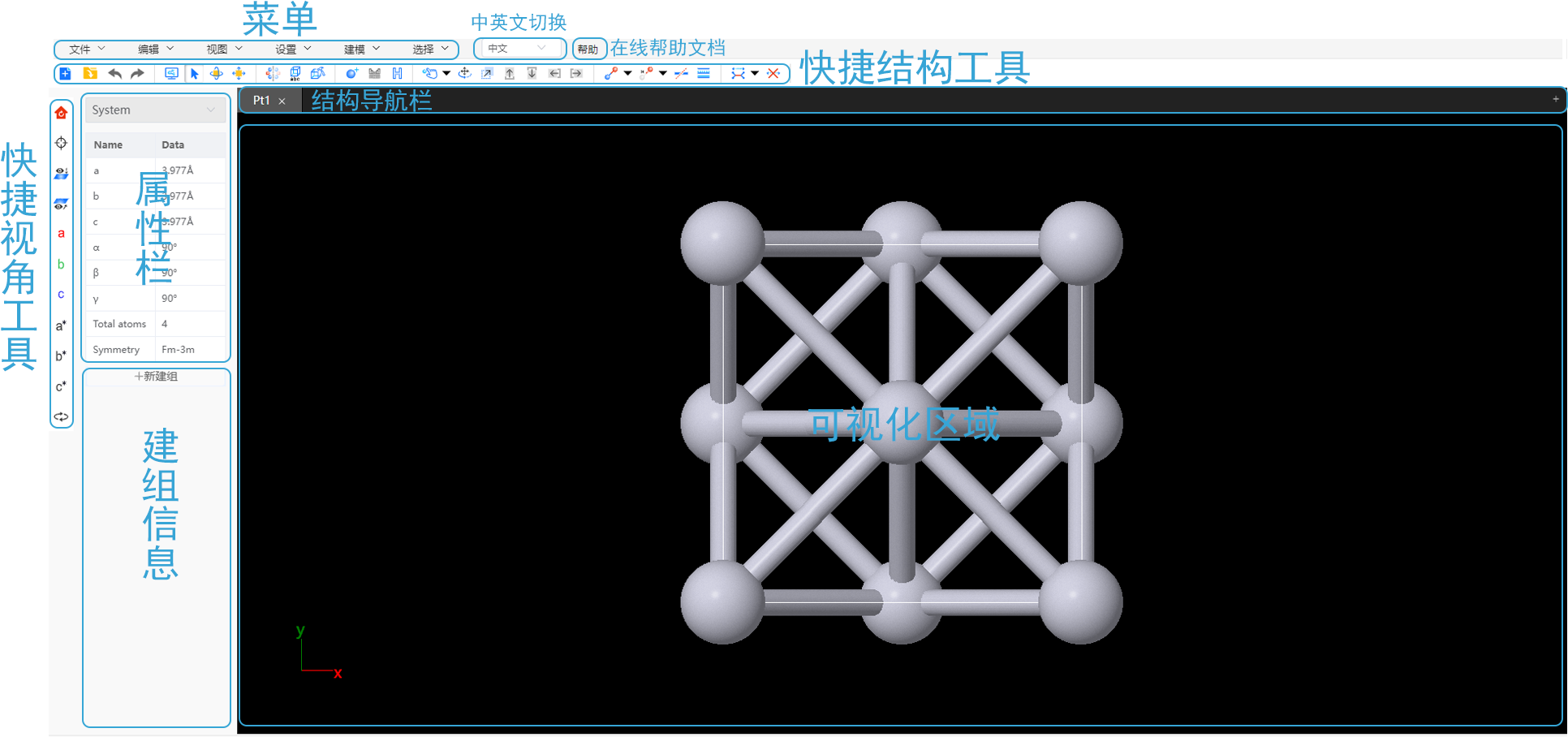Click the diagonal arrow icon in the toolbar
Viewport: 1568px width, 737px height.
click(x=487, y=74)
